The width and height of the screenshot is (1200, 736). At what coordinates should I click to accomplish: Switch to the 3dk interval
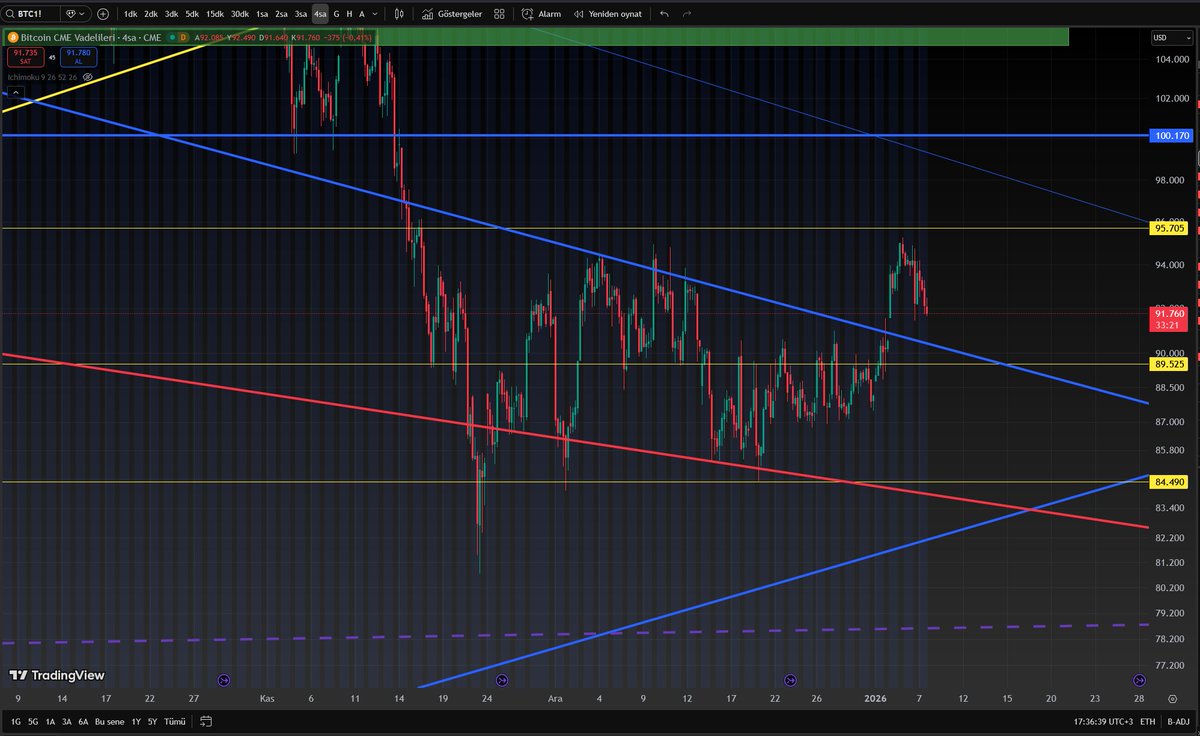[171, 14]
